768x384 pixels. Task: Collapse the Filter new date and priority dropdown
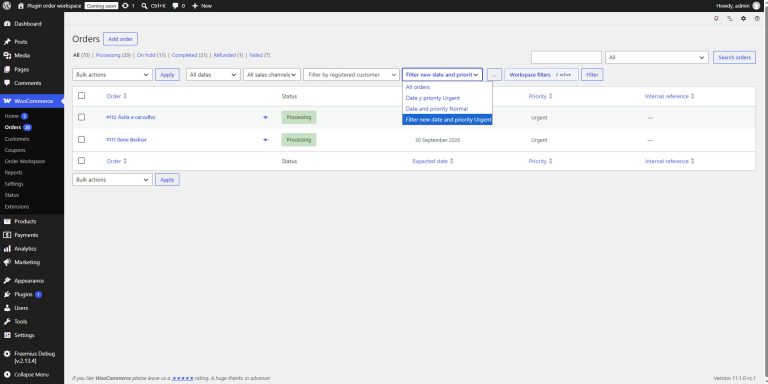tap(442, 74)
